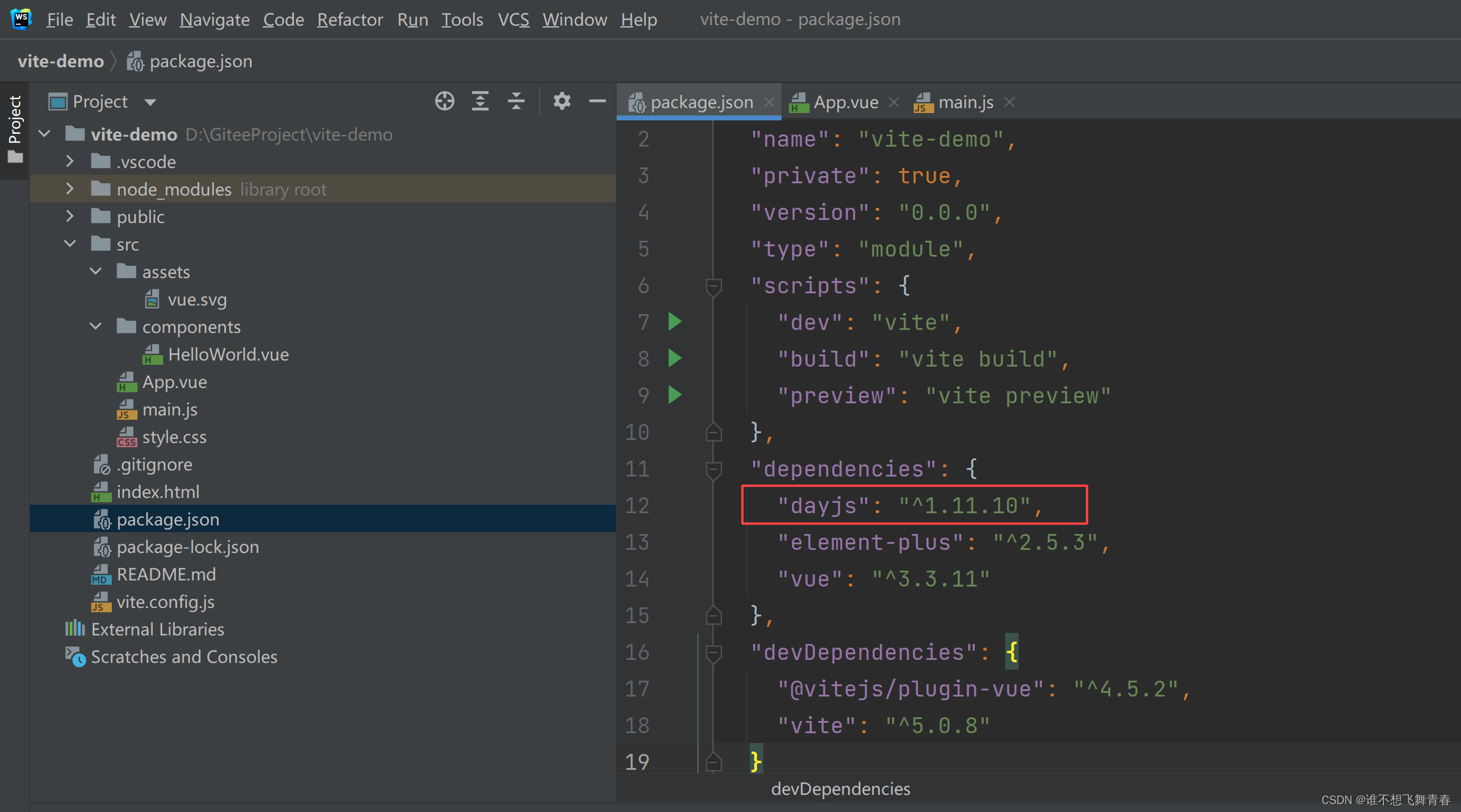Collapse the src folder
This screenshot has width=1461, height=812.
[x=70, y=244]
